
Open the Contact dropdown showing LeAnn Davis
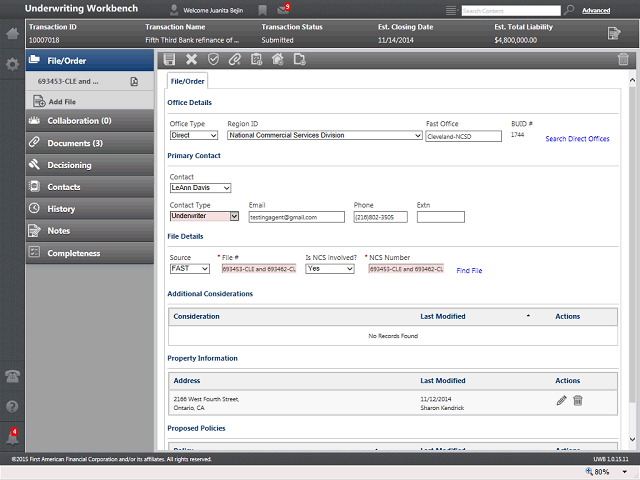[200, 188]
